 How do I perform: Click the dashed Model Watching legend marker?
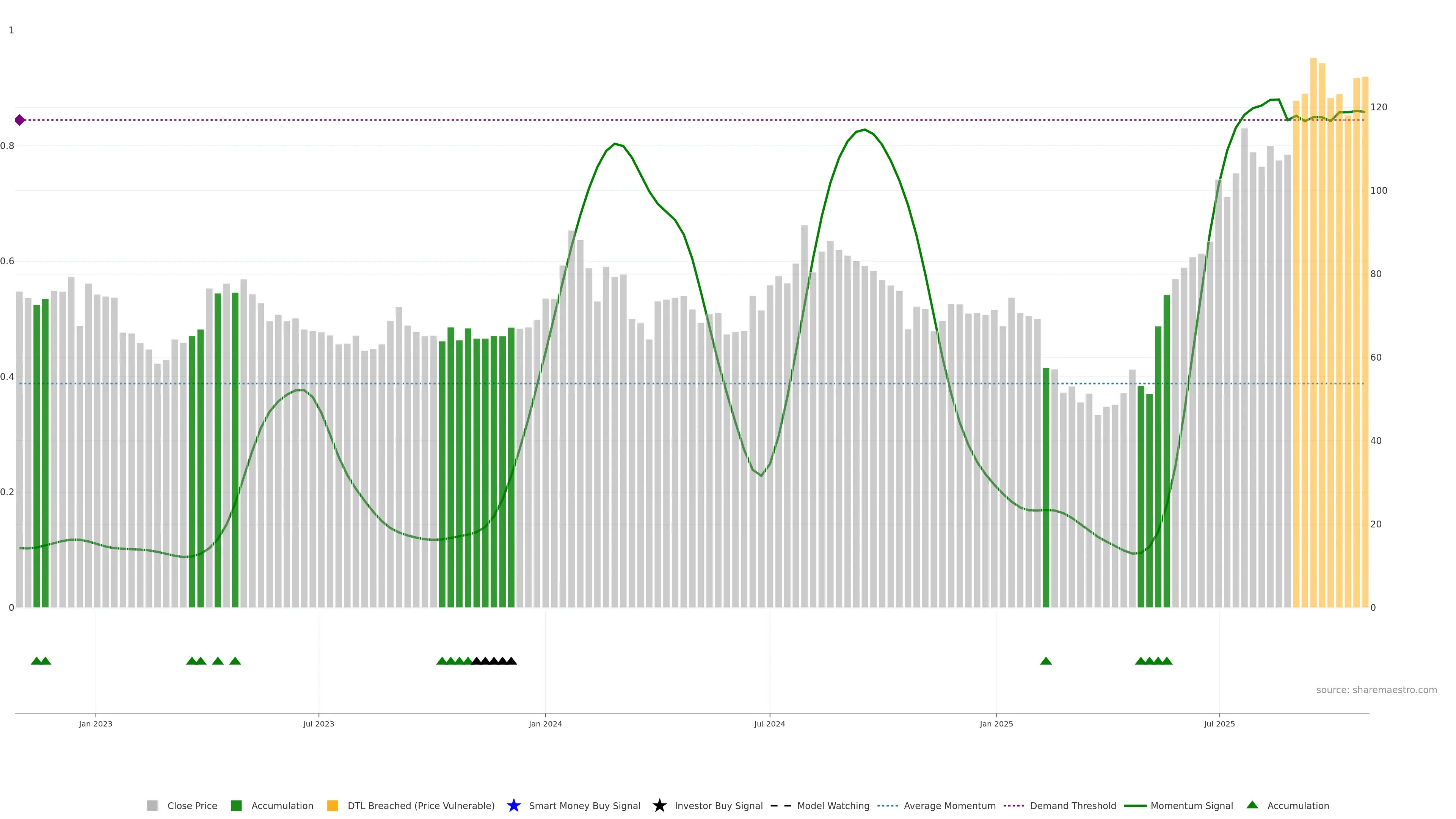781,805
